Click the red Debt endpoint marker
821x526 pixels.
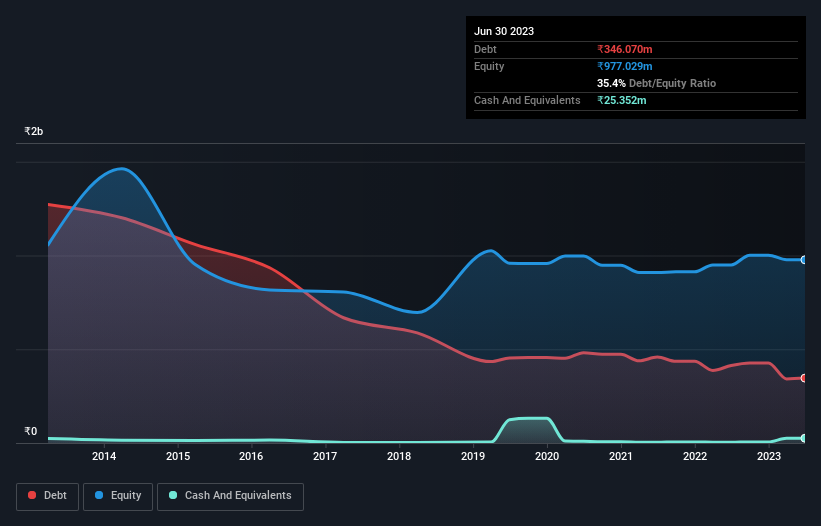(x=804, y=378)
